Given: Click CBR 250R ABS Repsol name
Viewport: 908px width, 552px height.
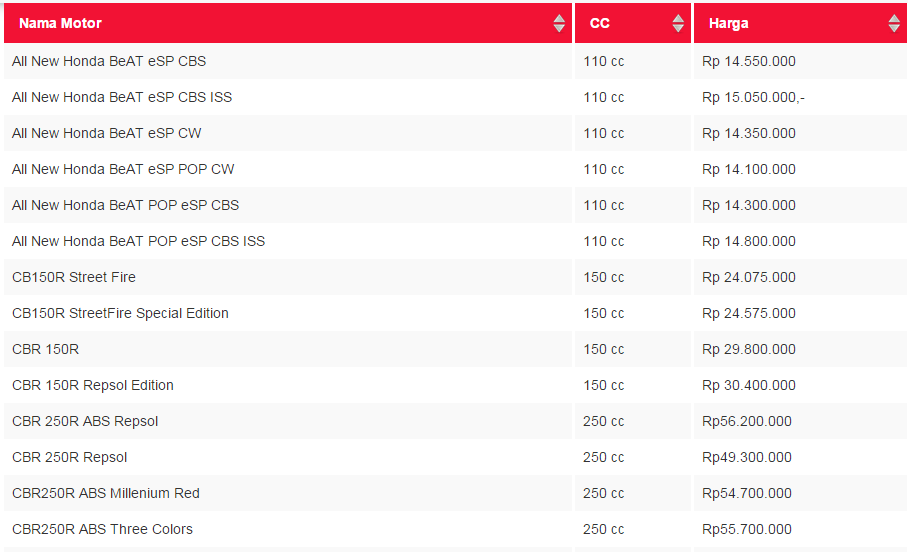Looking at the screenshot, I should (85, 421).
